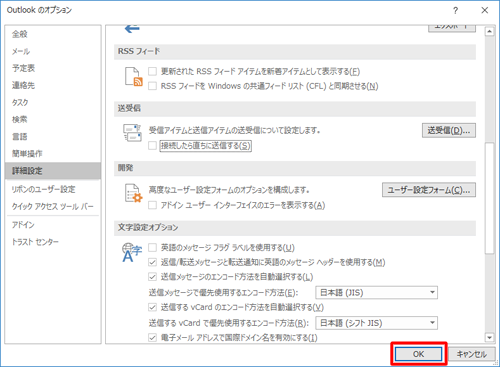500x367 pixels.
Task: Select 簡単操作 category
Action: click(x=53, y=154)
